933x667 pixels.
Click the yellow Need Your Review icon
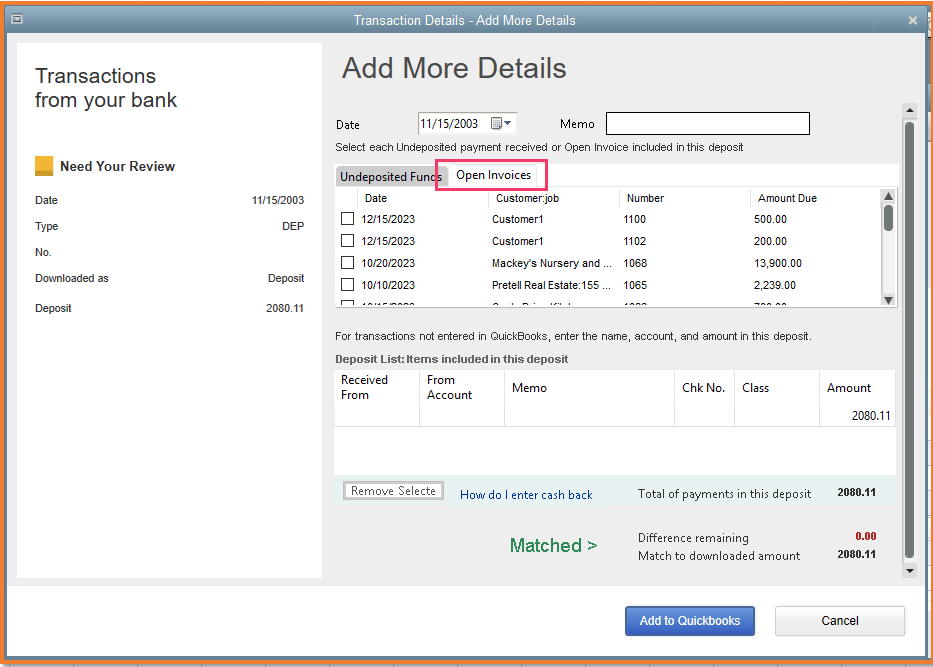coord(44,166)
